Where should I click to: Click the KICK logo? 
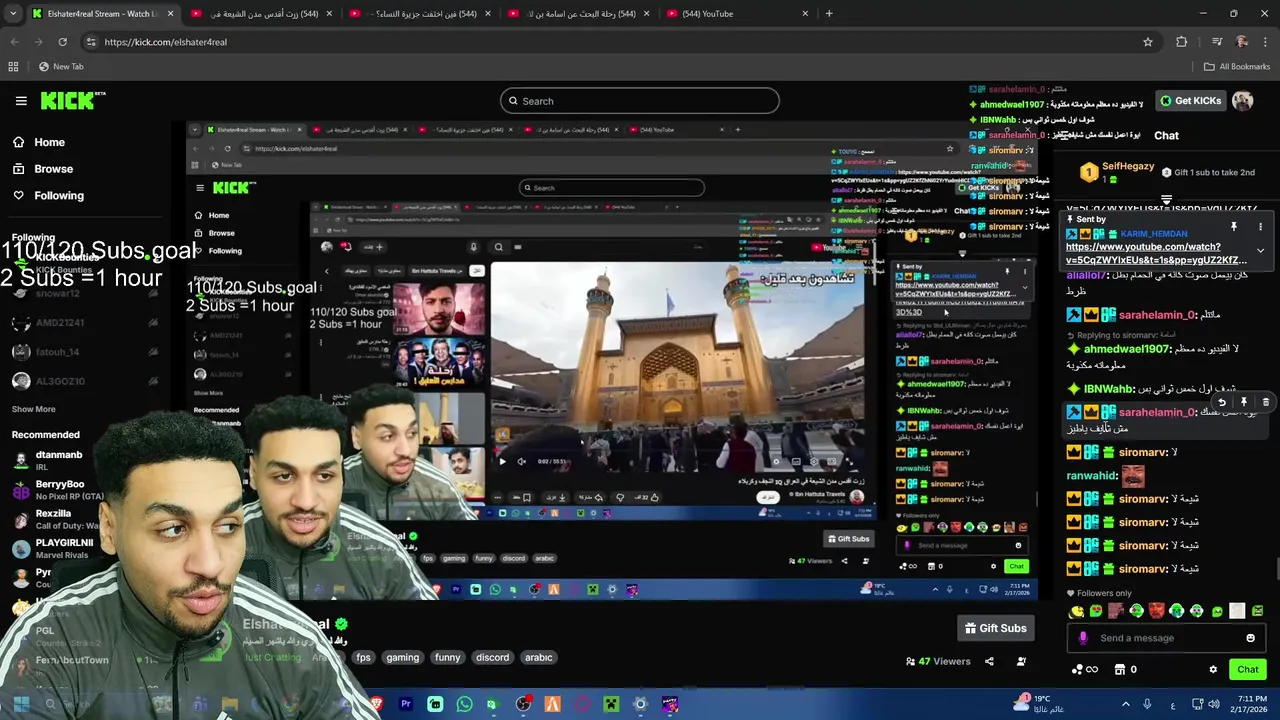[72, 101]
